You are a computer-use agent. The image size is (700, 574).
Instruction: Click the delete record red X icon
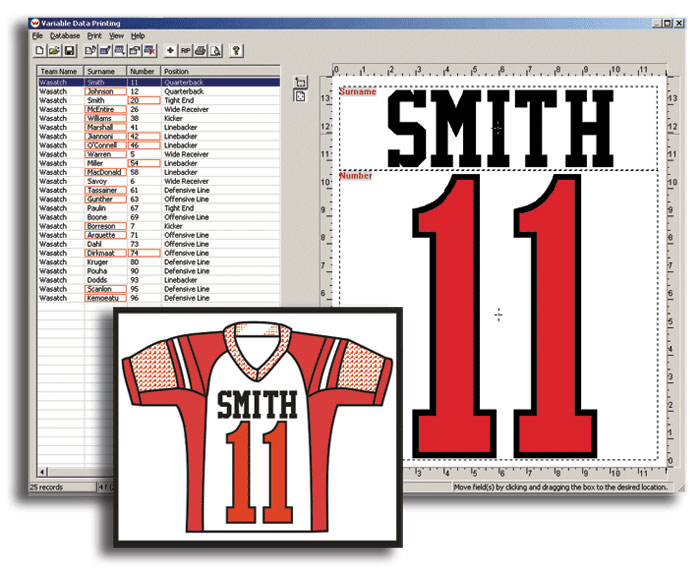[x=150, y=50]
